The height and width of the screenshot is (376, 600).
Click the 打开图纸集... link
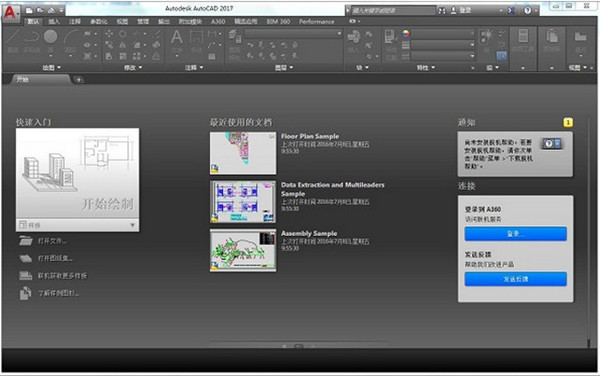pos(55,259)
